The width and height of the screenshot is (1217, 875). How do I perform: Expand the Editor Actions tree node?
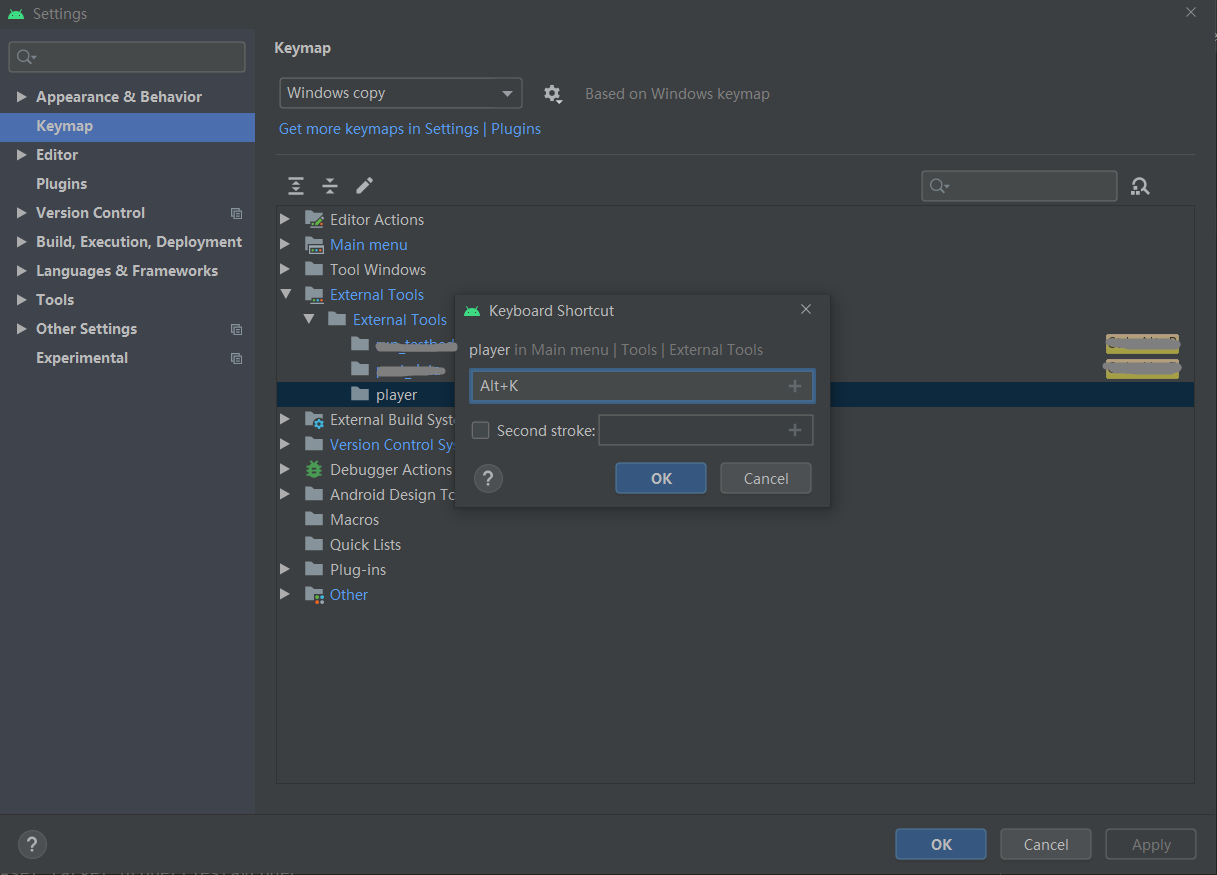point(285,220)
